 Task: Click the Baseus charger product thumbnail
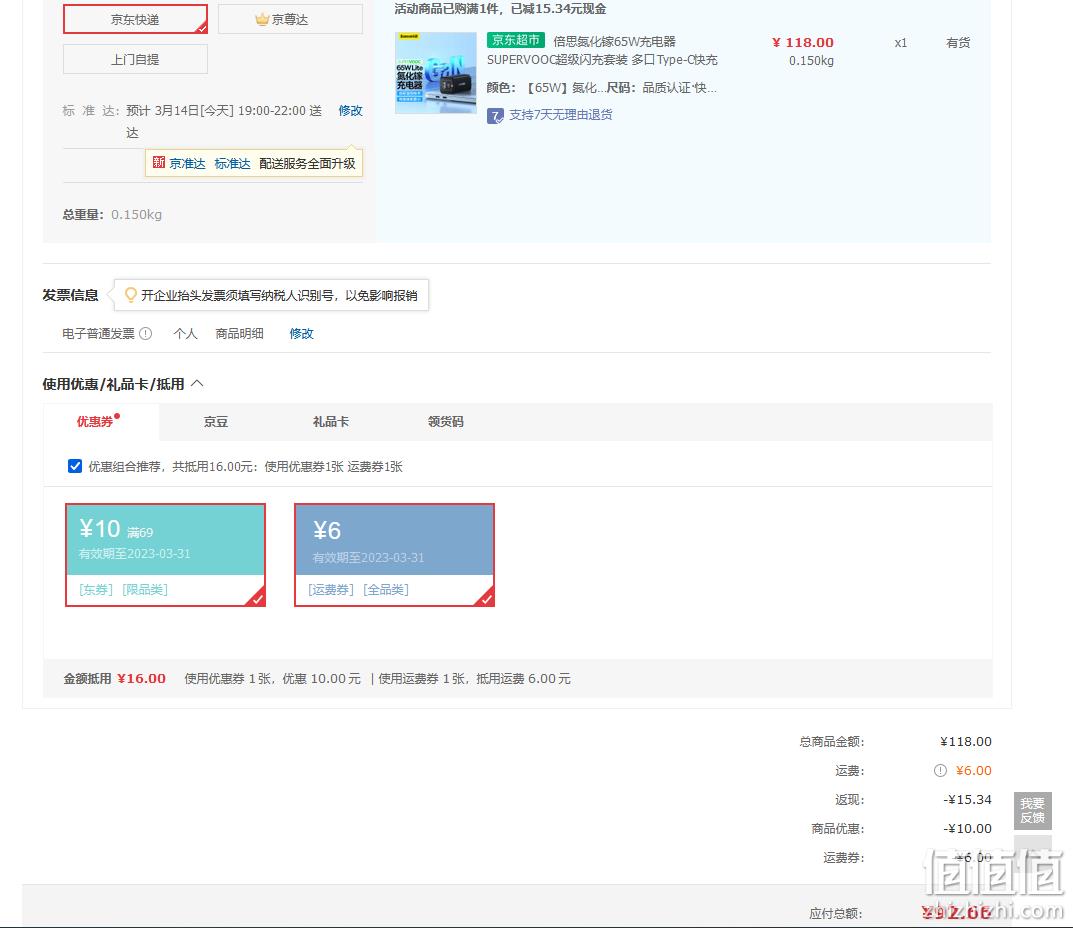[x=436, y=73]
